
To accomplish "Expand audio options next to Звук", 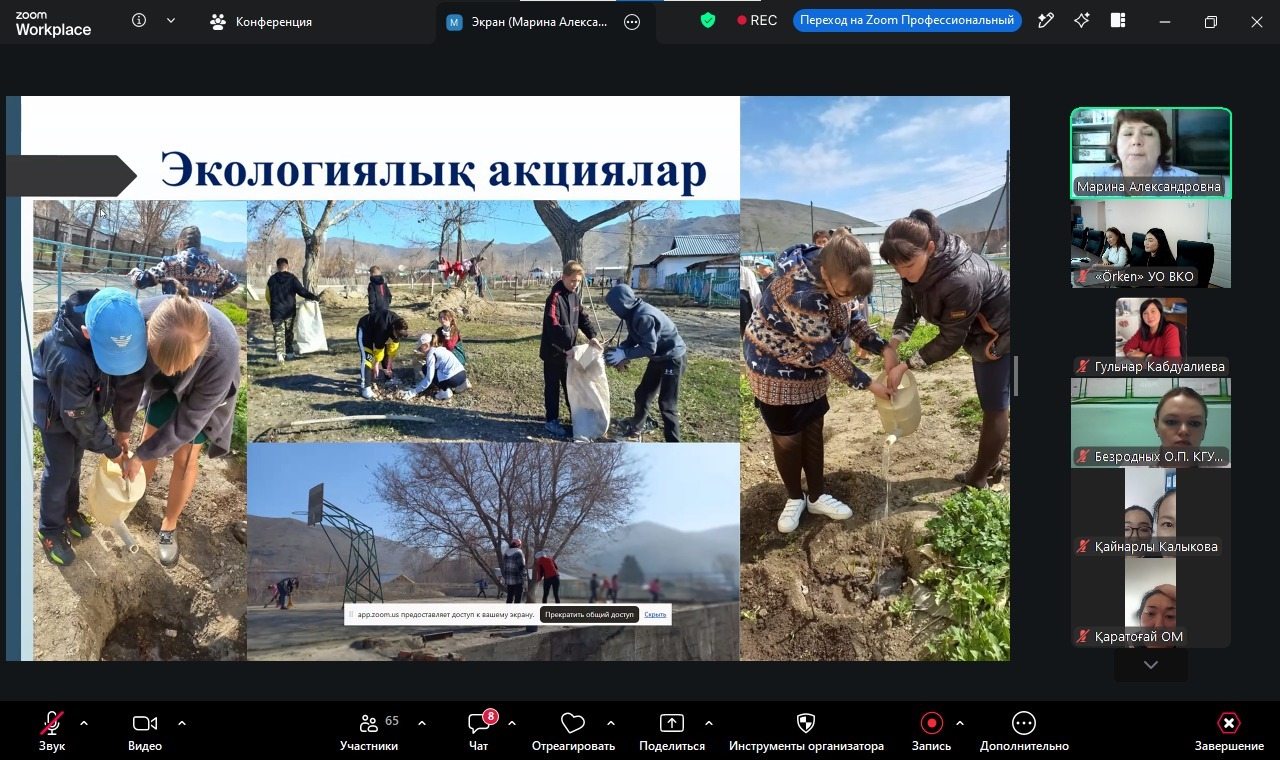I will 84,723.
